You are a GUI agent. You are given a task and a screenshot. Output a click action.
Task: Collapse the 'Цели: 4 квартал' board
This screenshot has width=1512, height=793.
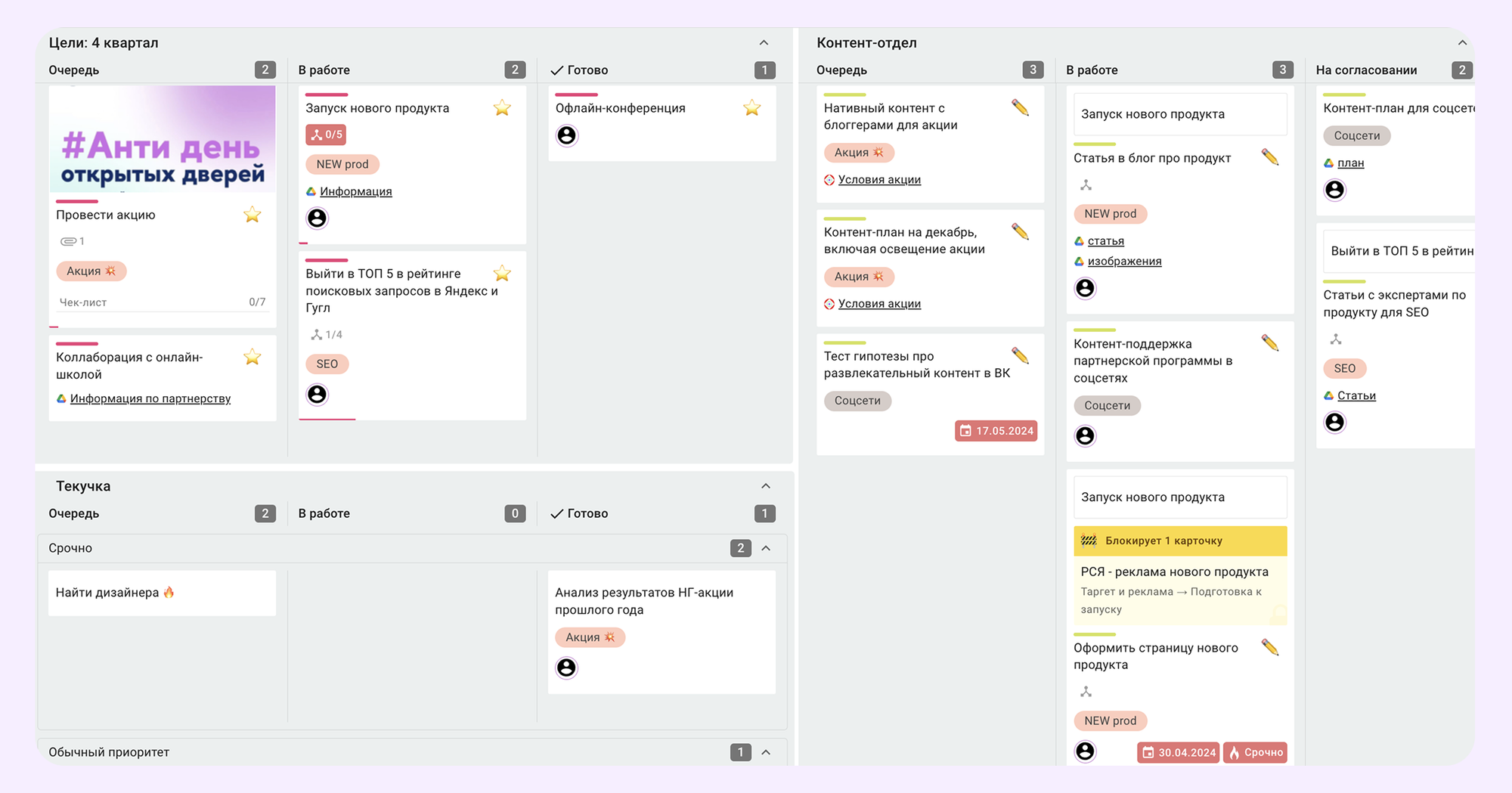coord(764,43)
